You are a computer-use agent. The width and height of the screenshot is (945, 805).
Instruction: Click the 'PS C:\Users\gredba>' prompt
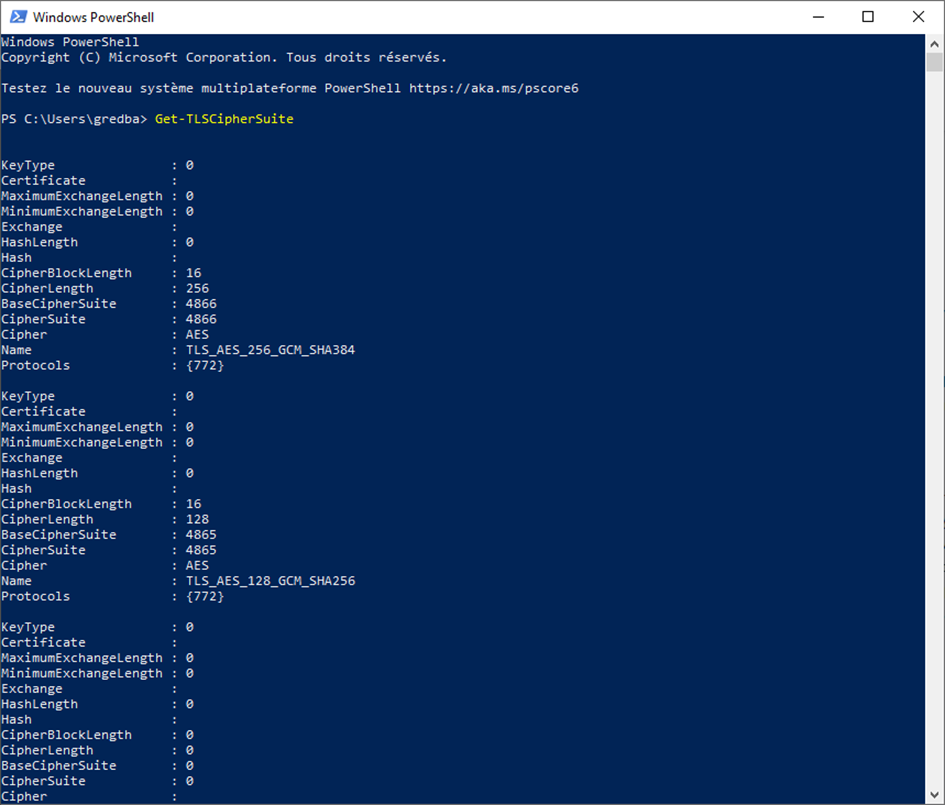pos(74,119)
